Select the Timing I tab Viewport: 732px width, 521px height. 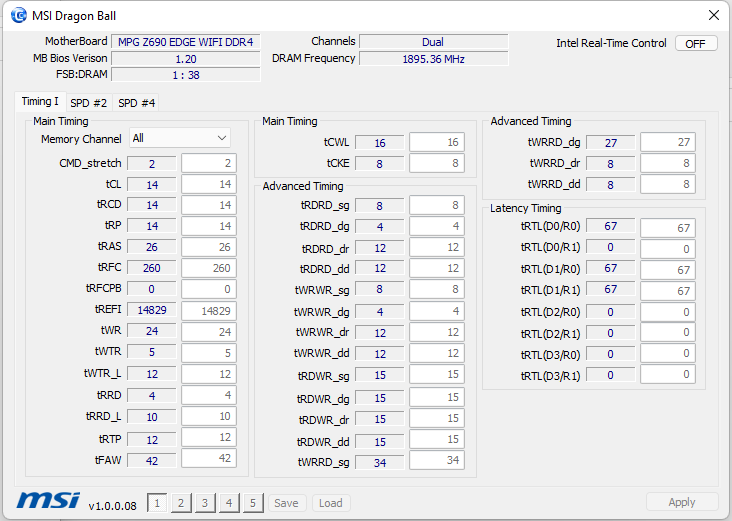coord(40,102)
